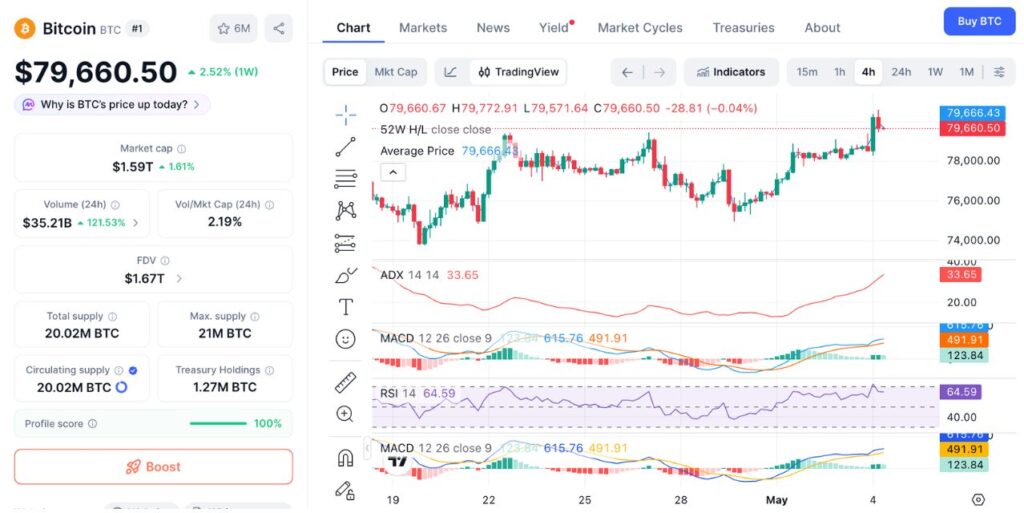Click Treasury Holdings info icon

(x=270, y=371)
